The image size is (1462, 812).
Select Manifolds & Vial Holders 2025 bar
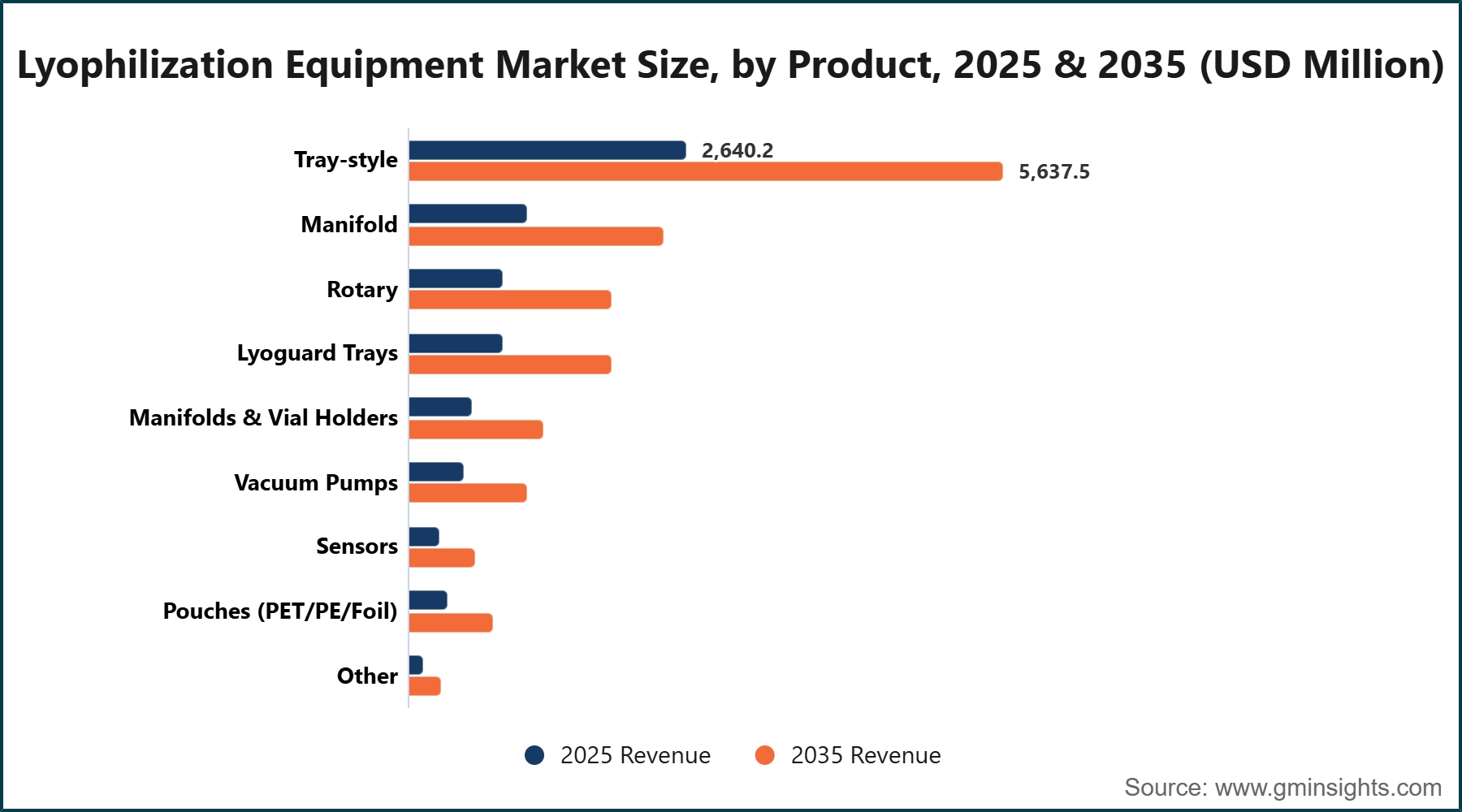point(440,407)
